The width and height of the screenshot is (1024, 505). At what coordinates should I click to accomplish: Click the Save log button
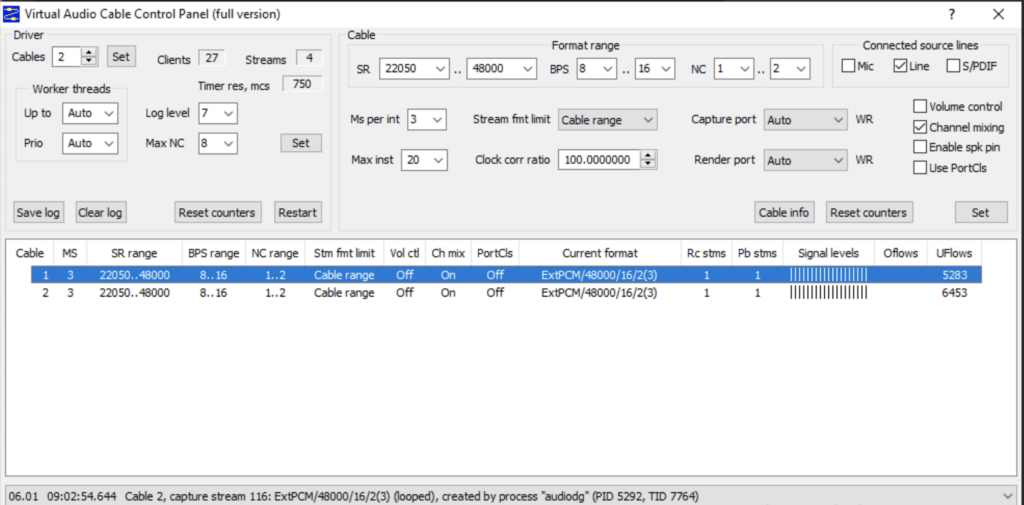39,212
